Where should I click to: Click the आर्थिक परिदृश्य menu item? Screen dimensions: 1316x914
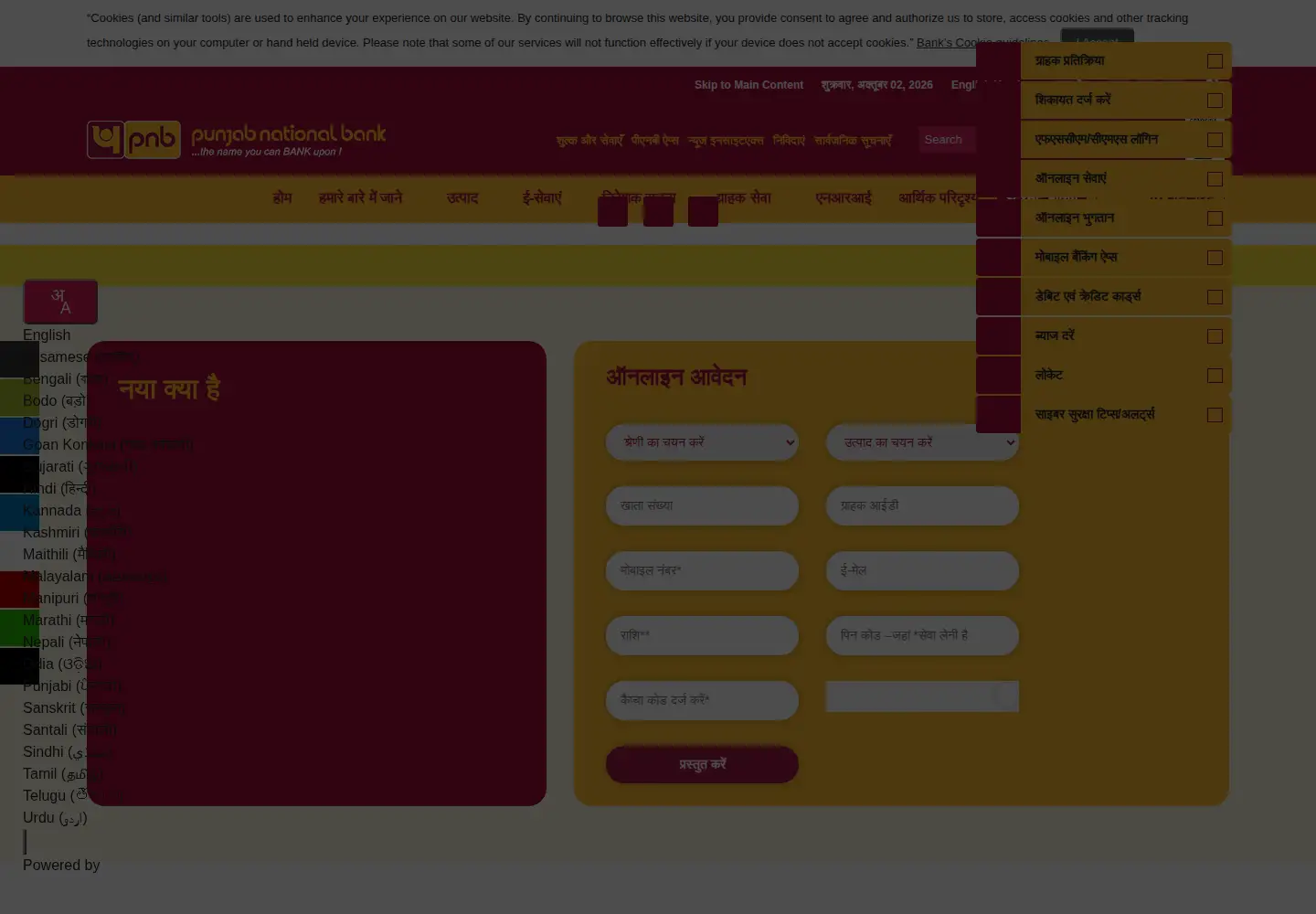pos(938,197)
